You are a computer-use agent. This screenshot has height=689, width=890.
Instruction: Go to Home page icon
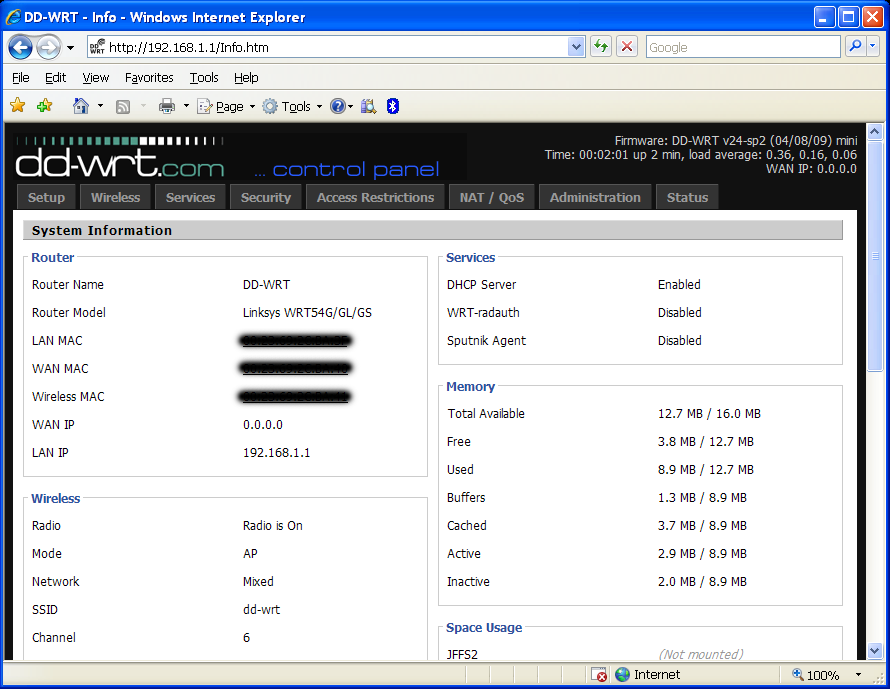click(x=81, y=106)
